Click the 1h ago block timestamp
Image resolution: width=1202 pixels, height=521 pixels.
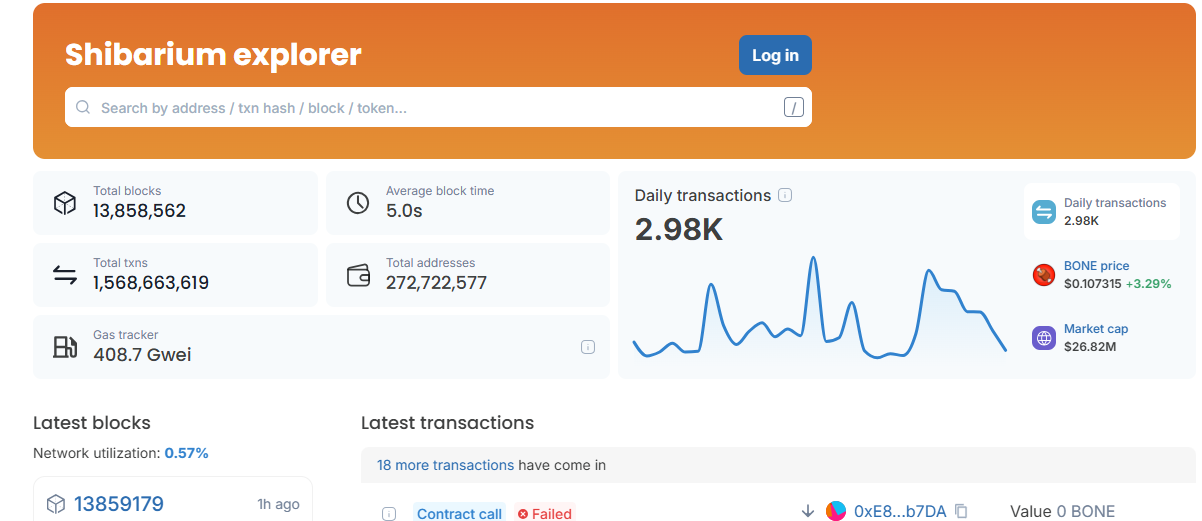(278, 504)
